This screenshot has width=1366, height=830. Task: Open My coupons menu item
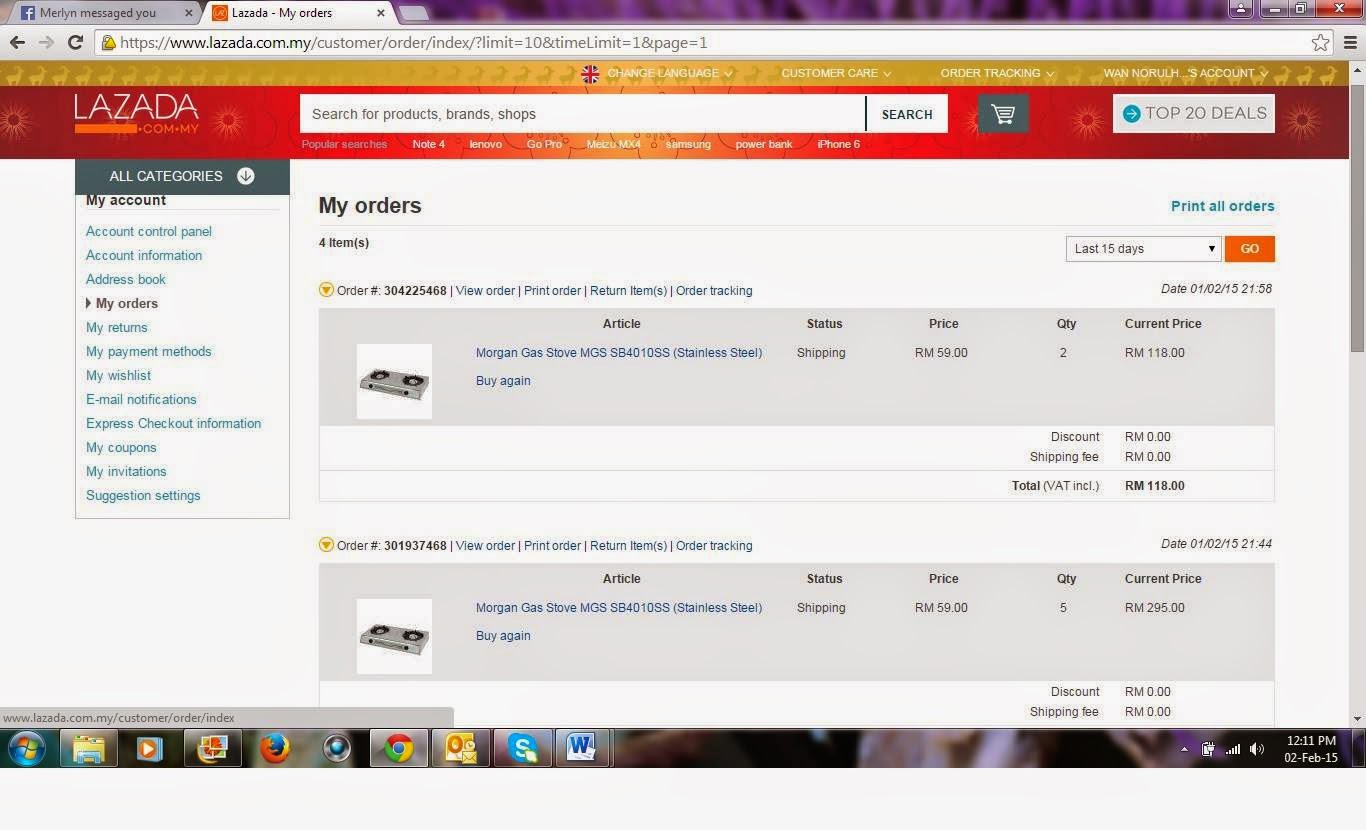pos(121,447)
